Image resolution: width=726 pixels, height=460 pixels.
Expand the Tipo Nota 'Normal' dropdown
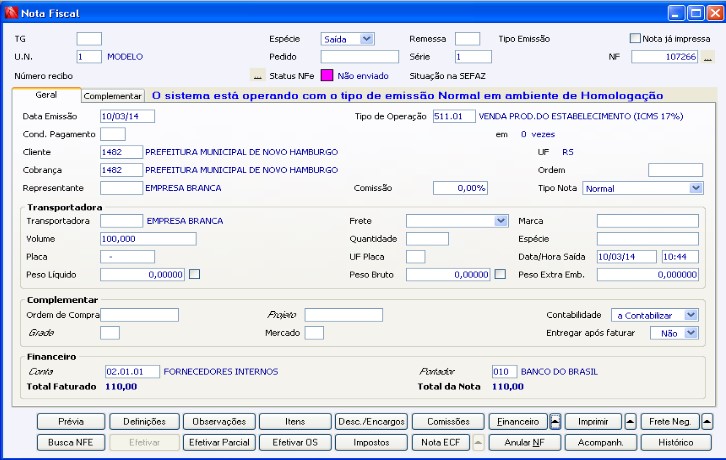click(695, 188)
